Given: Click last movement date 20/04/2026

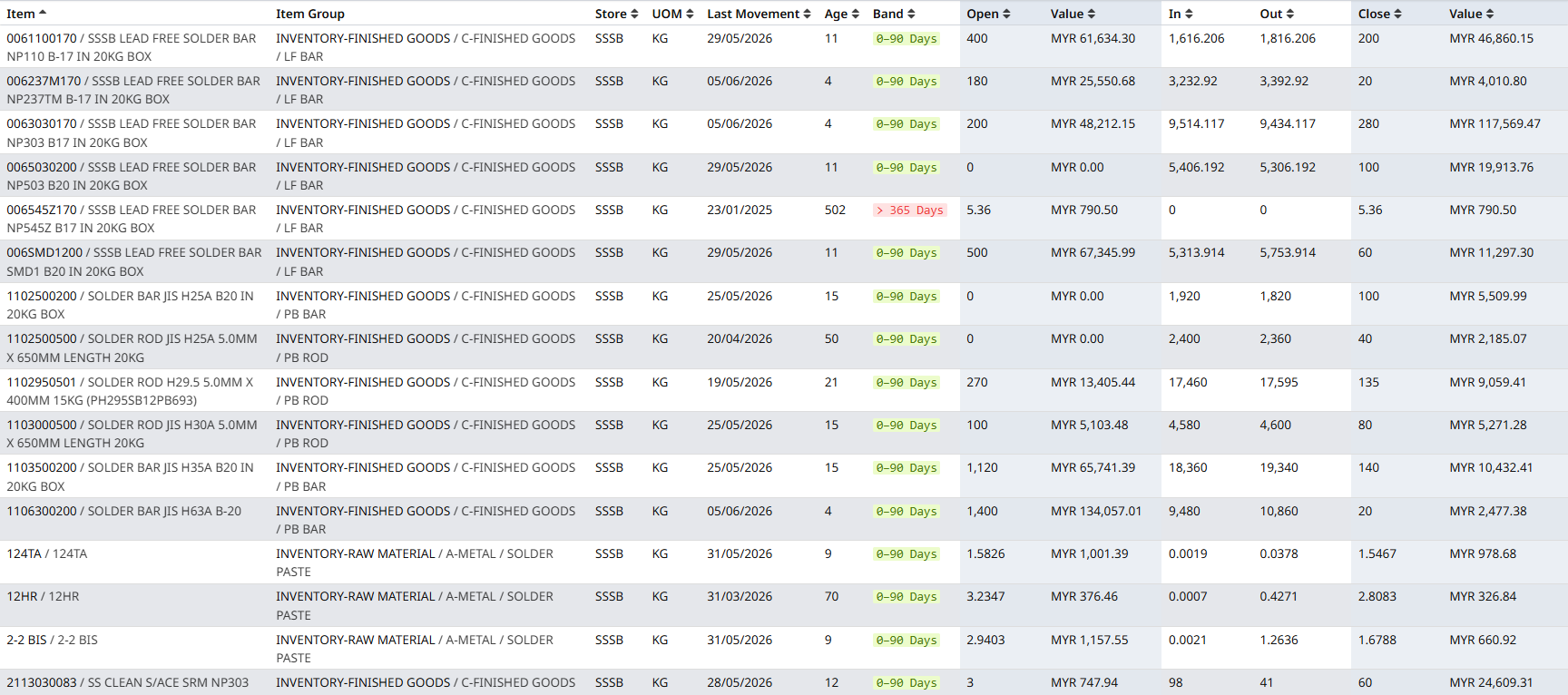Looking at the screenshot, I should (x=740, y=338).
